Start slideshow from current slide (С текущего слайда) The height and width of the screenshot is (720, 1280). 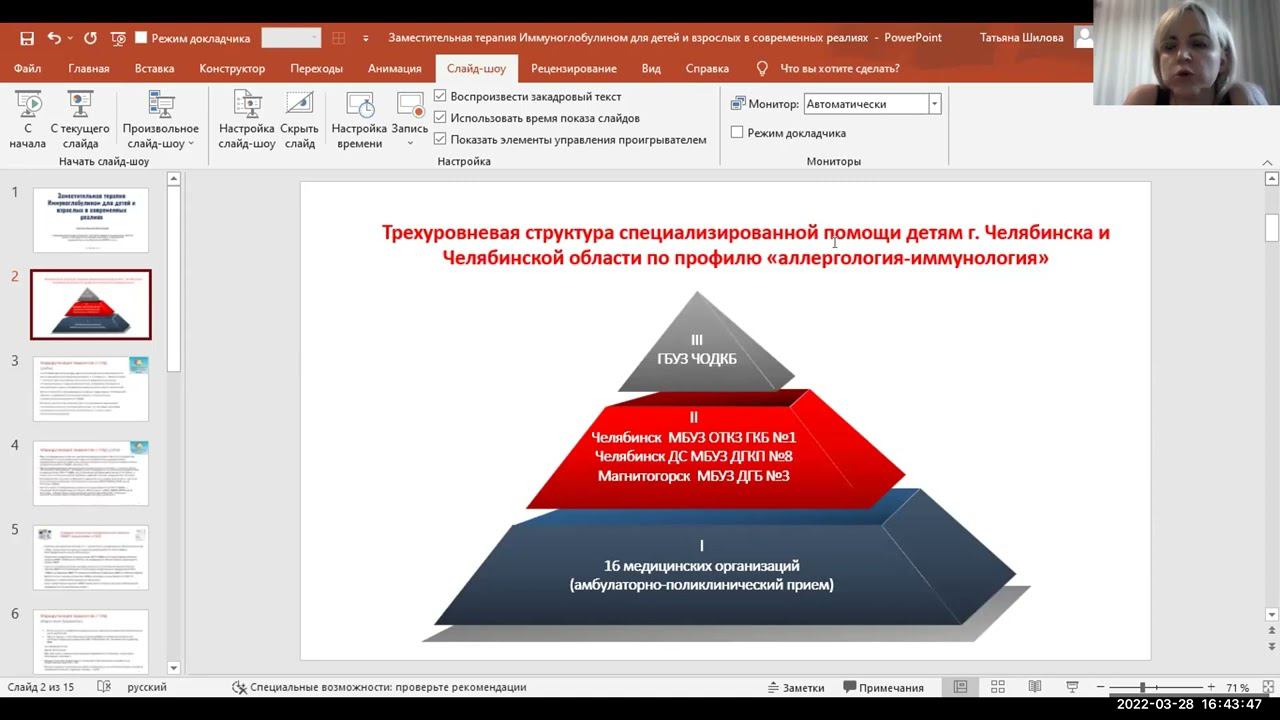[80, 119]
